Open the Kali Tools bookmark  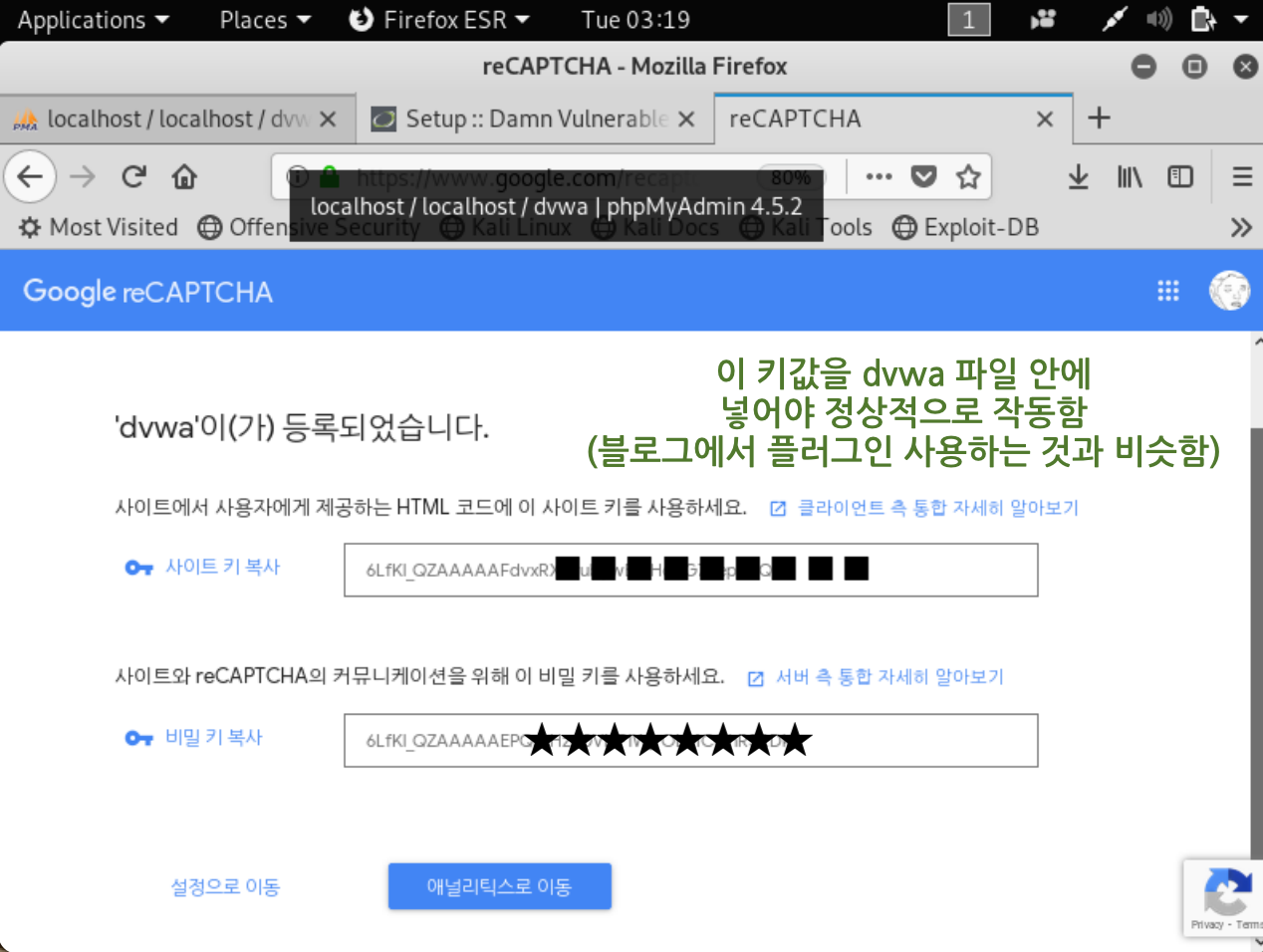pyautogui.click(x=807, y=227)
